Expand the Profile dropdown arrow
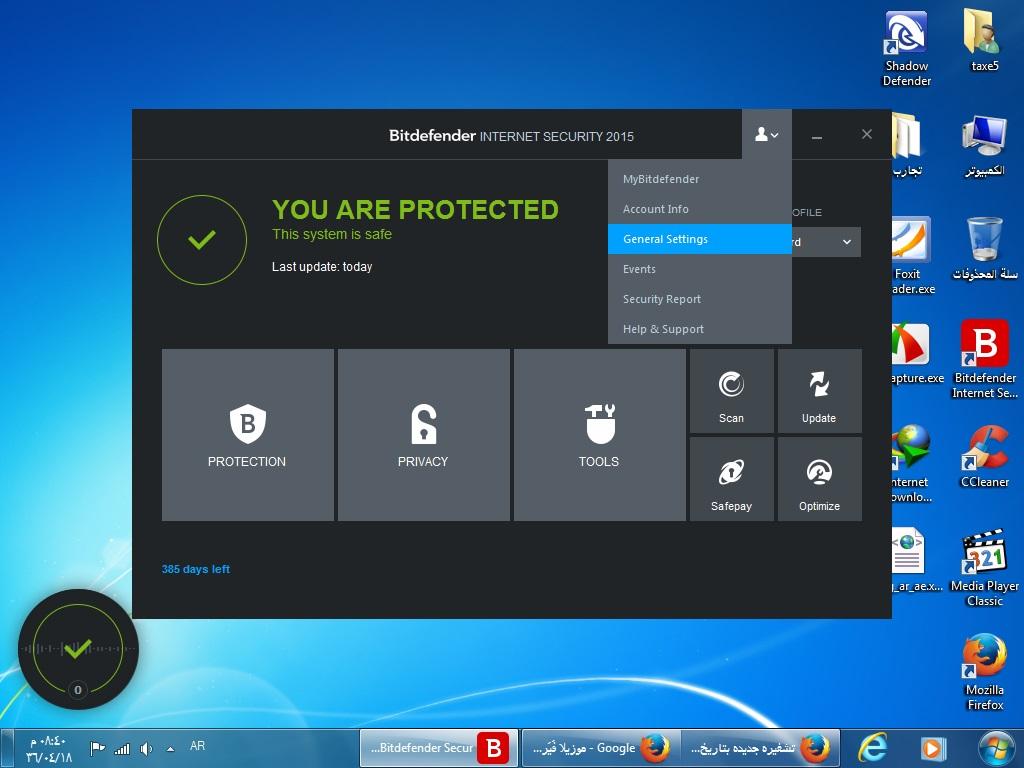 (x=846, y=242)
